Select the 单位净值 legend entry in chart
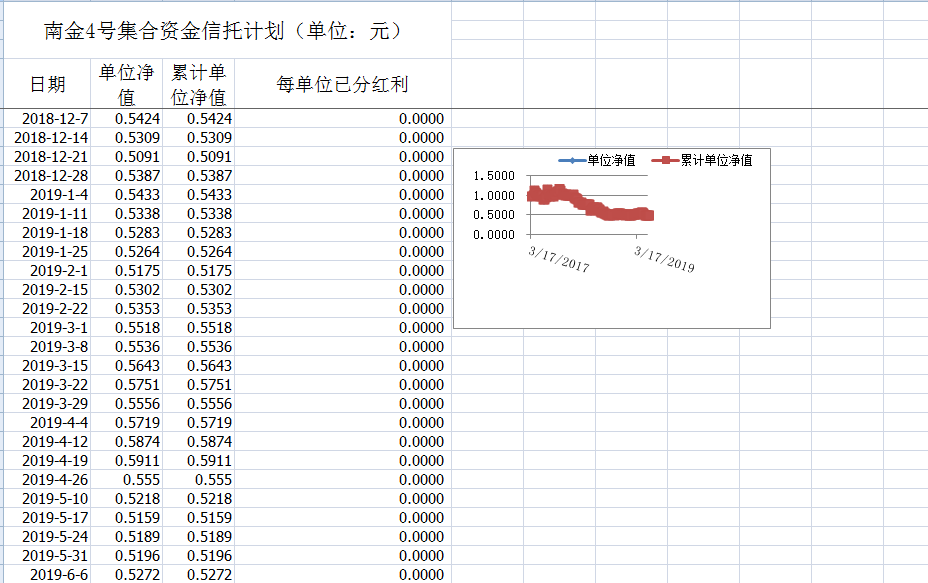Image resolution: width=928 pixels, height=583 pixels. point(597,160)
